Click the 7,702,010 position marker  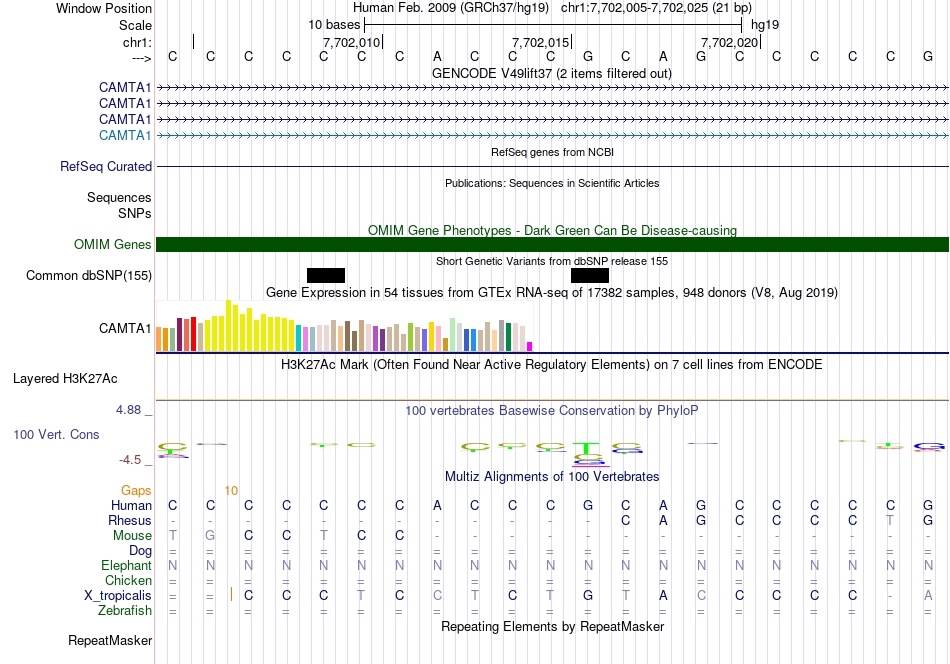(351, 42)
